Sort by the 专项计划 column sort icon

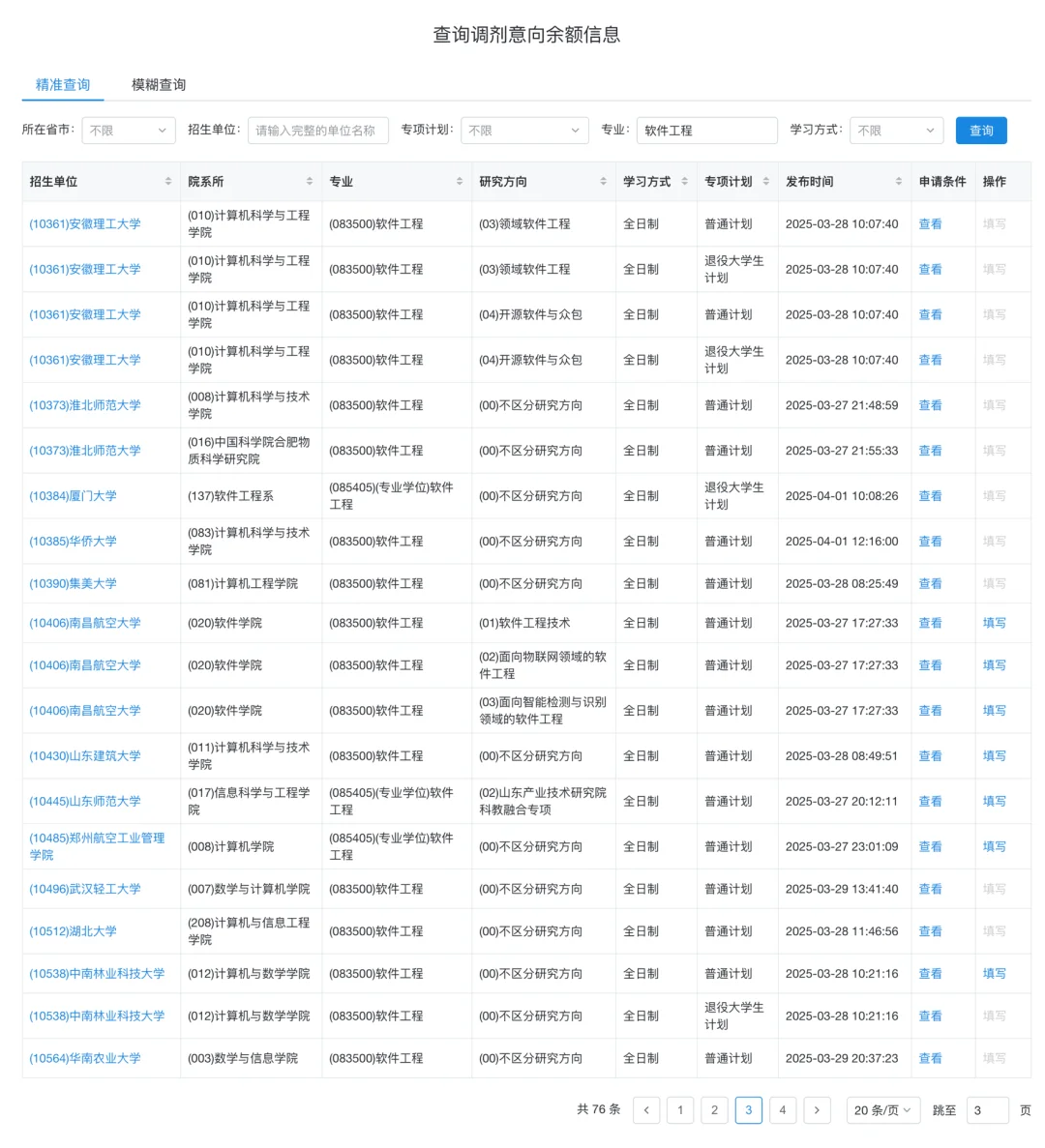tap(766, 182)
